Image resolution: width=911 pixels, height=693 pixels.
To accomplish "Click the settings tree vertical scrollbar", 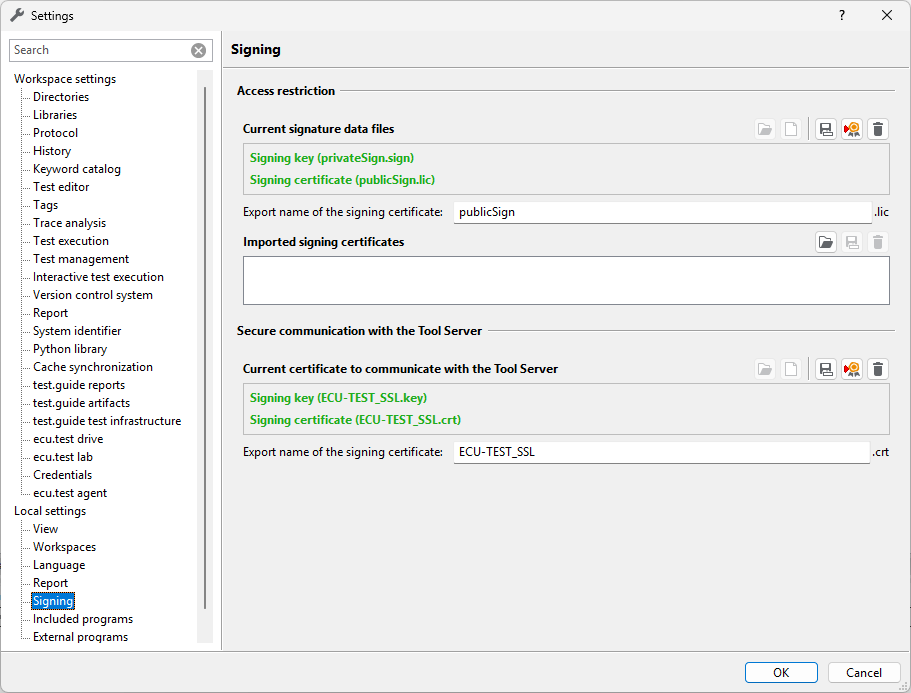I will point(205,347).
